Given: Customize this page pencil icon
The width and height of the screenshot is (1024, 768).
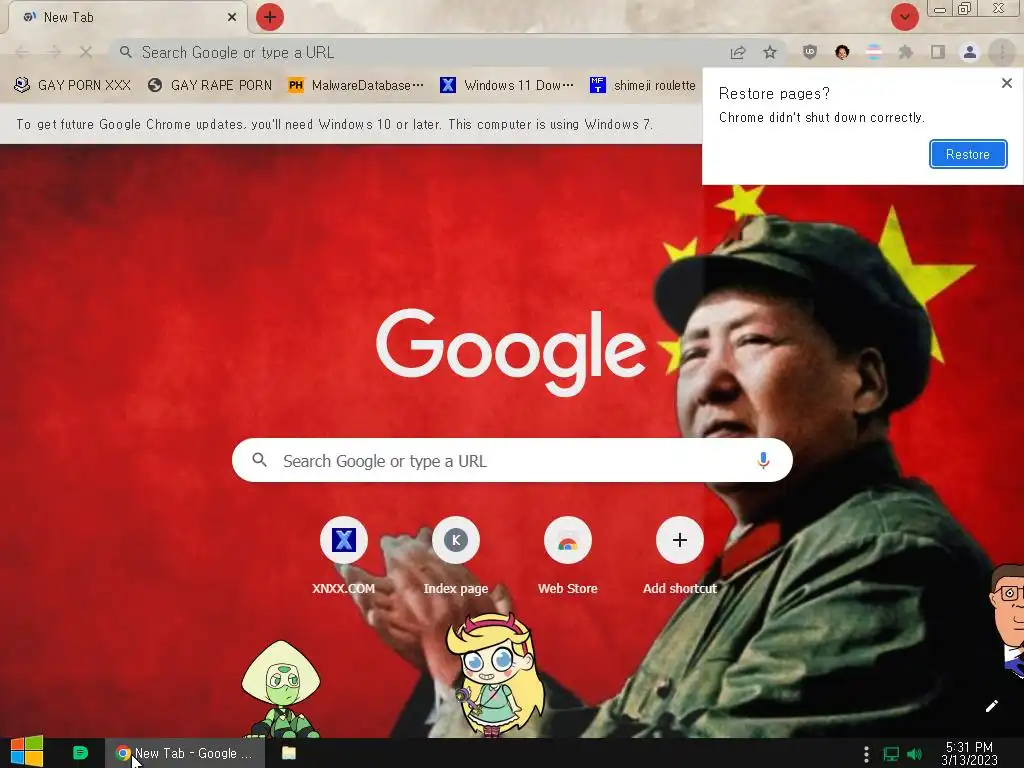Looking at the screenshot, I should pyautogui.click(x=991, y=706).
